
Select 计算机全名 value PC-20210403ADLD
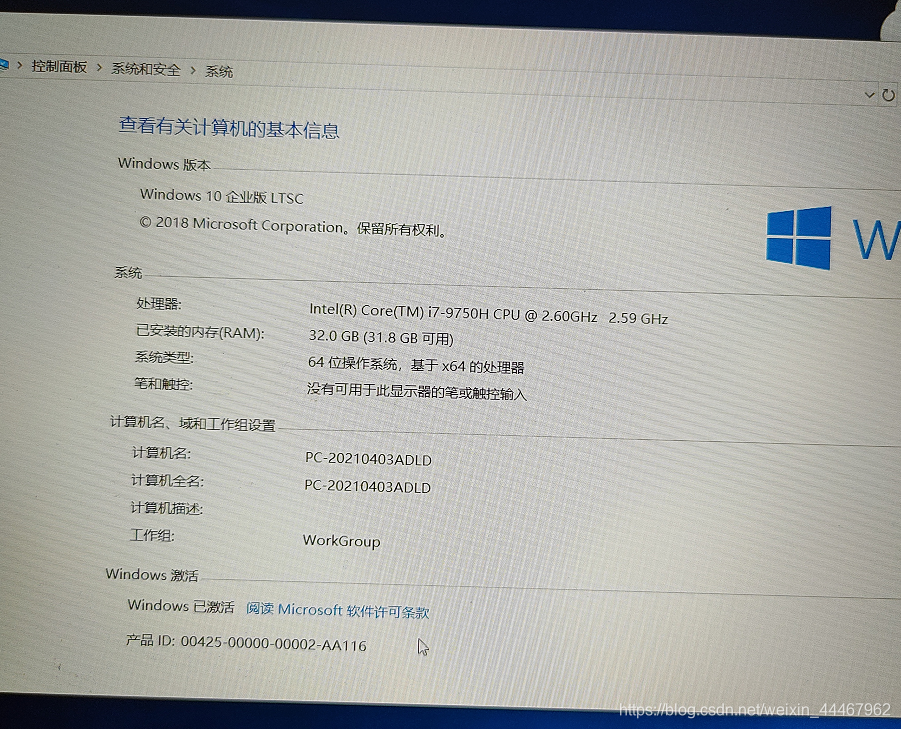(x=368, y=486)
